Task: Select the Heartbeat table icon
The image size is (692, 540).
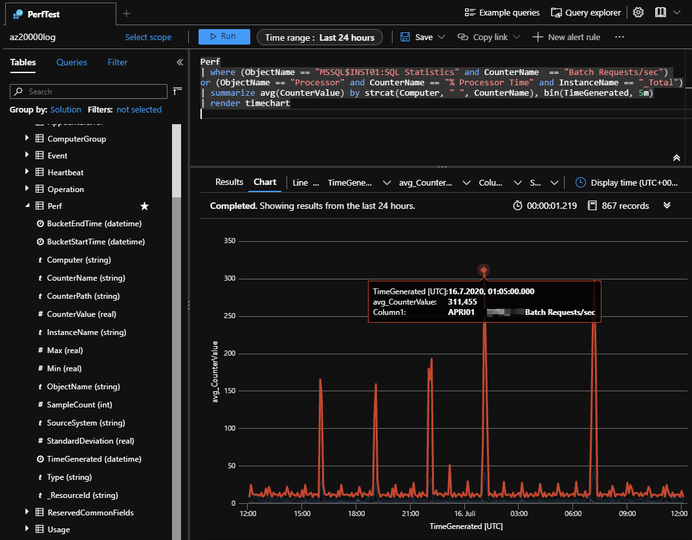Action: pyautogui.click(x=40, y=172)
